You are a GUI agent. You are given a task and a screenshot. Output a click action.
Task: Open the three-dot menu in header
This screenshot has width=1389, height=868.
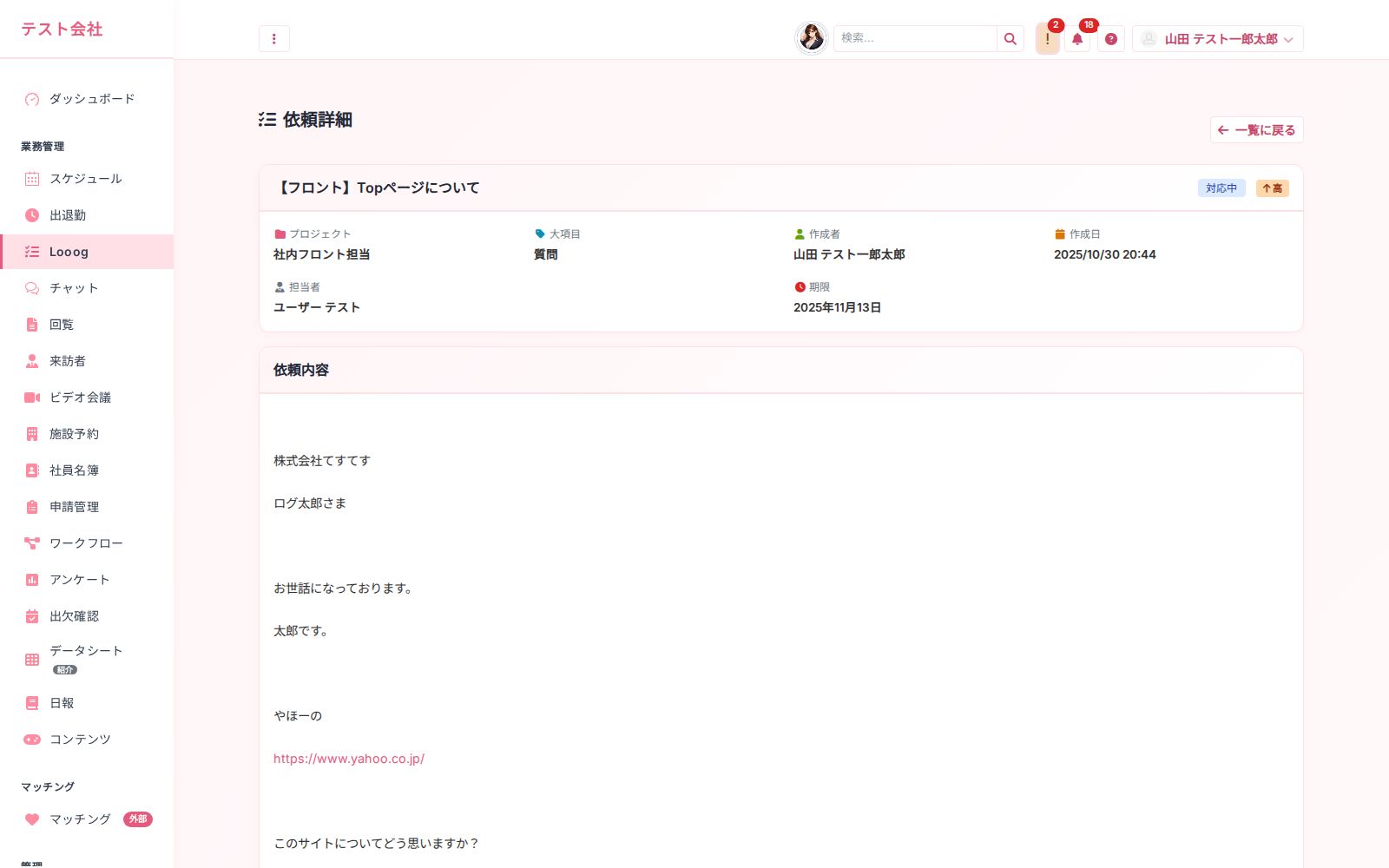pyautogui.click(x=274, y=38)
